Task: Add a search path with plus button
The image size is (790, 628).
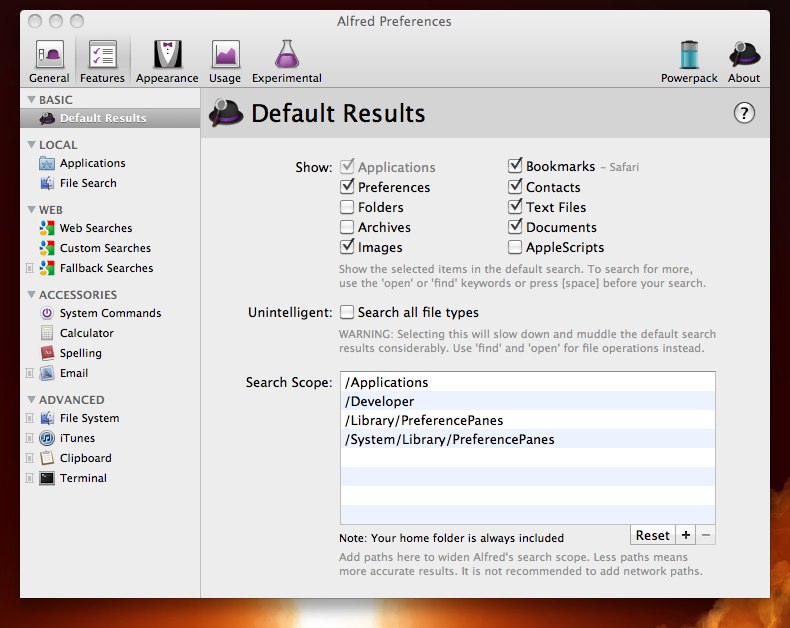Action: (x=686, y=536)
